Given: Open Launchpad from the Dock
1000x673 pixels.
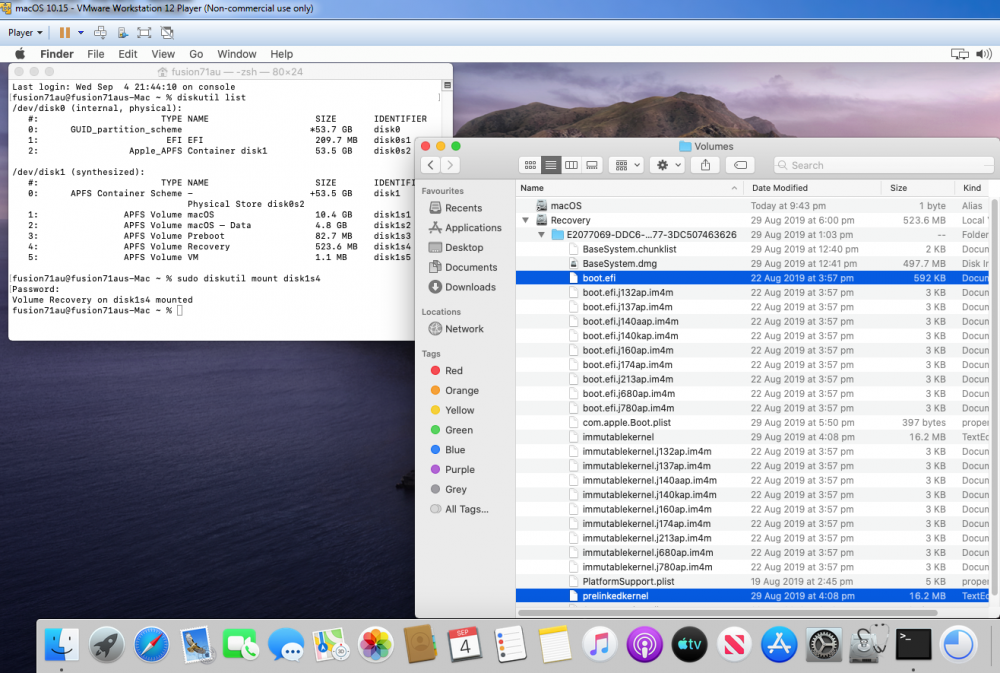Looking at the screenshot, I should (107, 645).
